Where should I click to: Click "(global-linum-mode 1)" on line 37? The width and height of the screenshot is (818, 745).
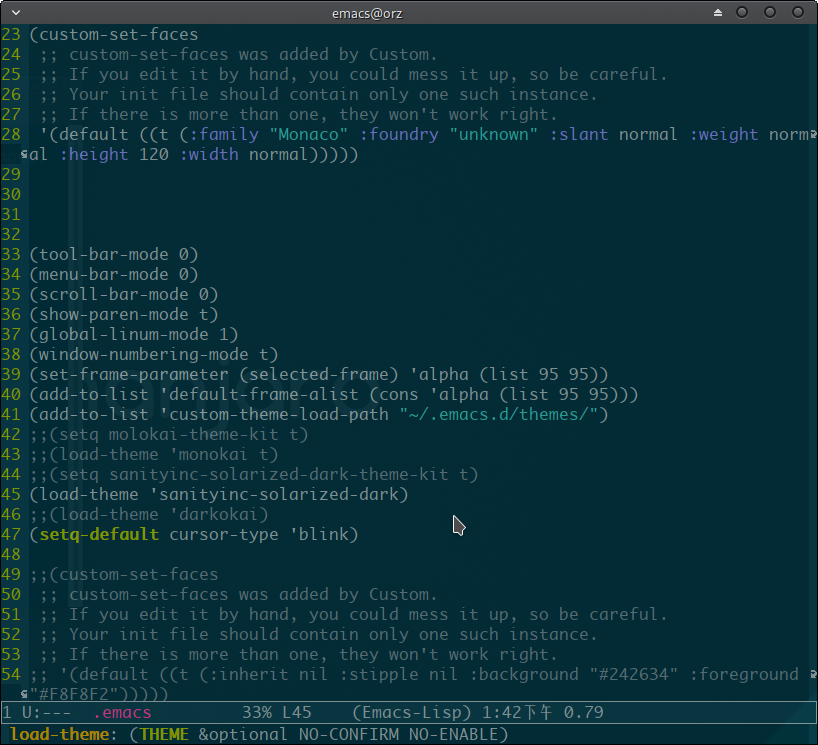coord(134,334)
